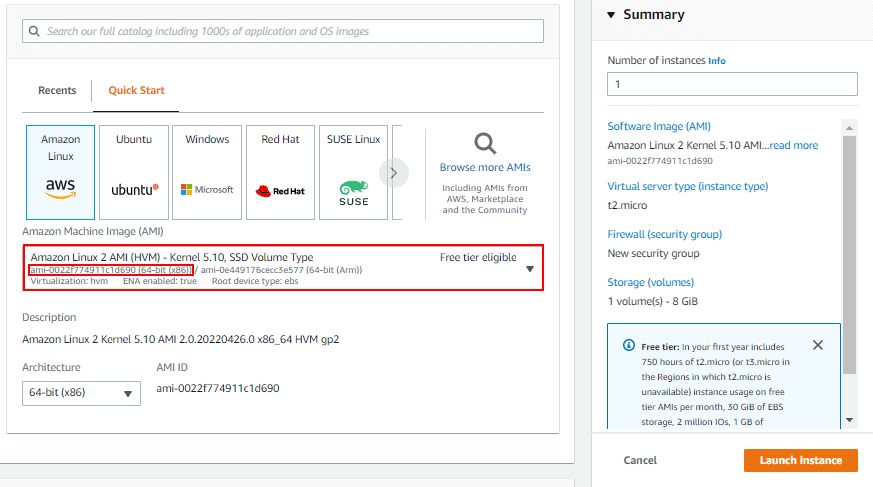Click the AMI catalog search magnifier icon
This screenshot has width=873, height=487.
pos(34,31)
